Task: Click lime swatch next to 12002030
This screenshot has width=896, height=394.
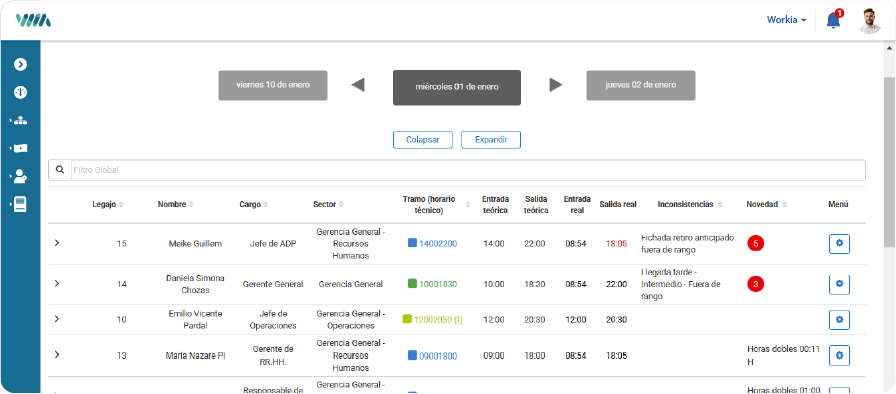Action: point(407,319)
